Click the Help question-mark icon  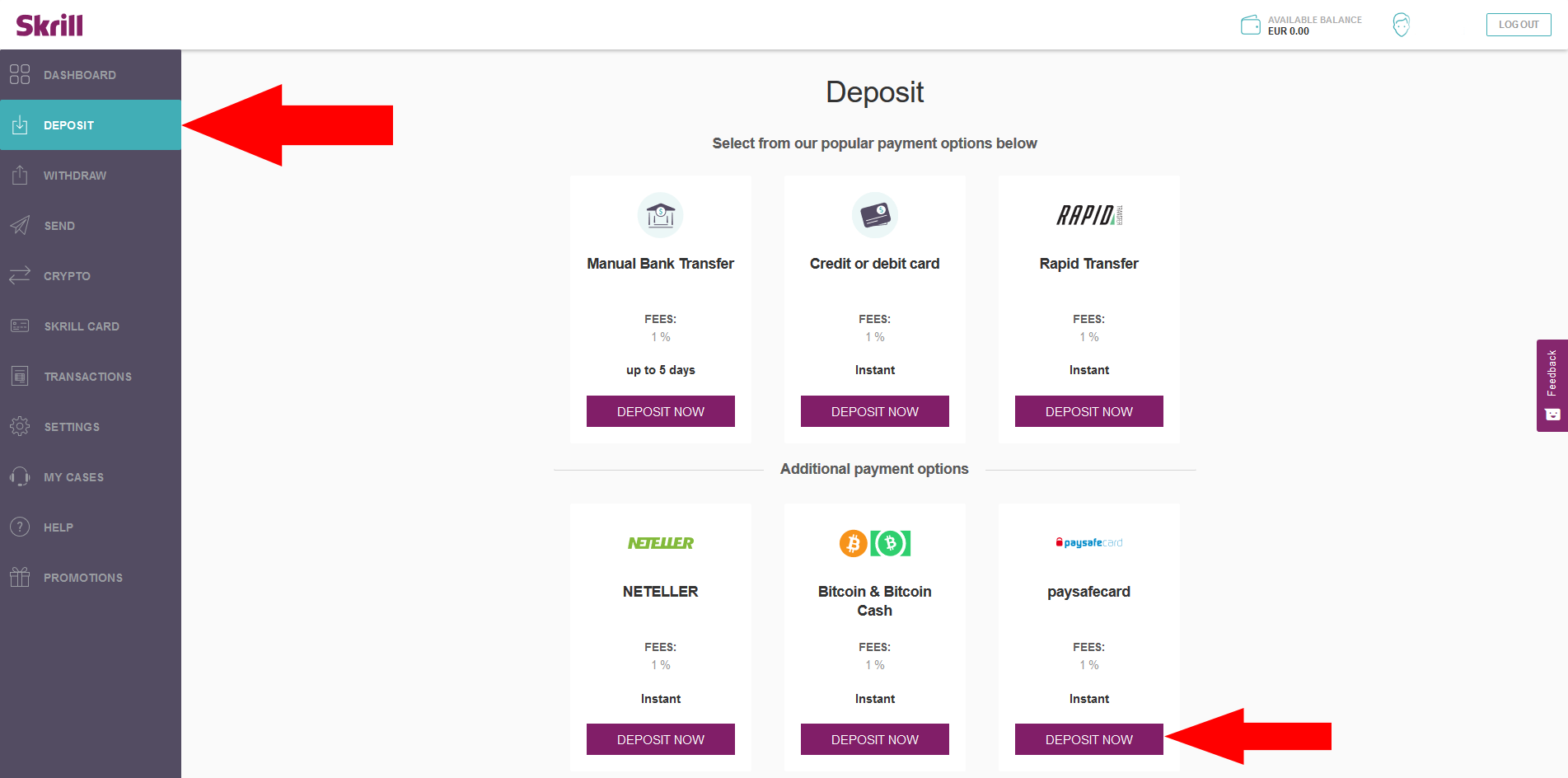click(x=20, y=527)
